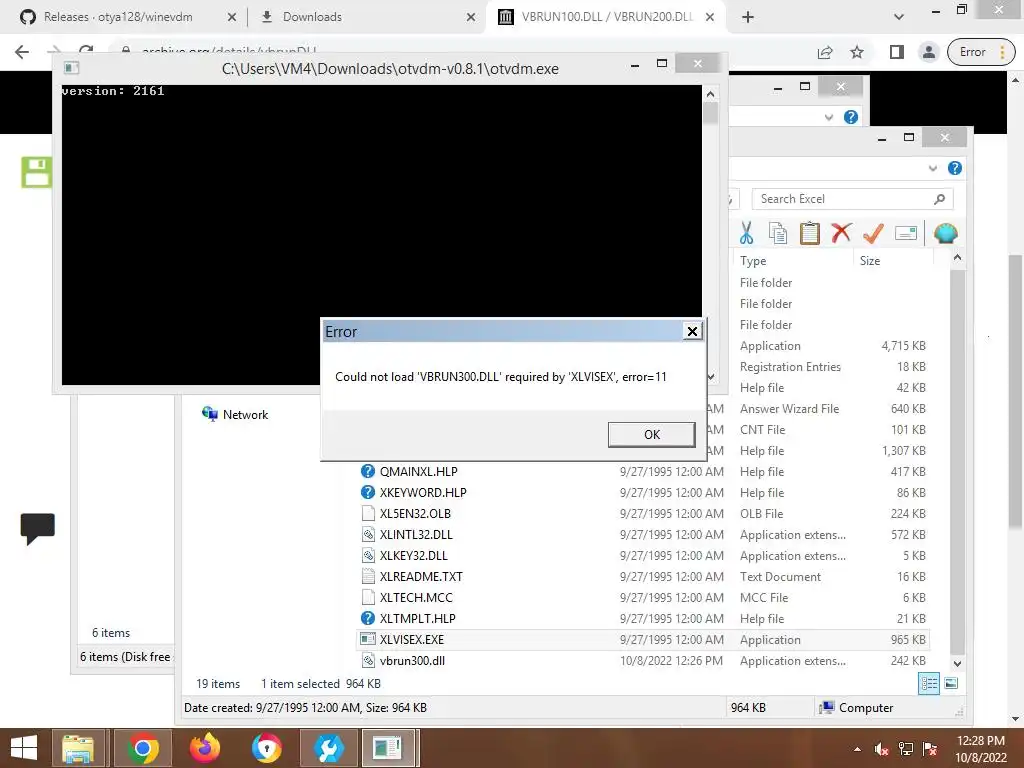The width and height of the screenshot is (1024, 768).
Task: Click the muted volume tray icon
Action: 882,749
